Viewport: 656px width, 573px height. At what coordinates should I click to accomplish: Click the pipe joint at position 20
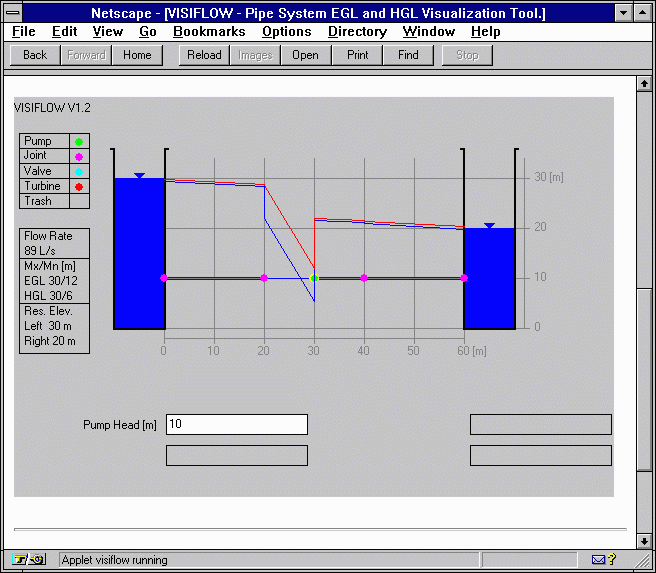click(264, 278)
